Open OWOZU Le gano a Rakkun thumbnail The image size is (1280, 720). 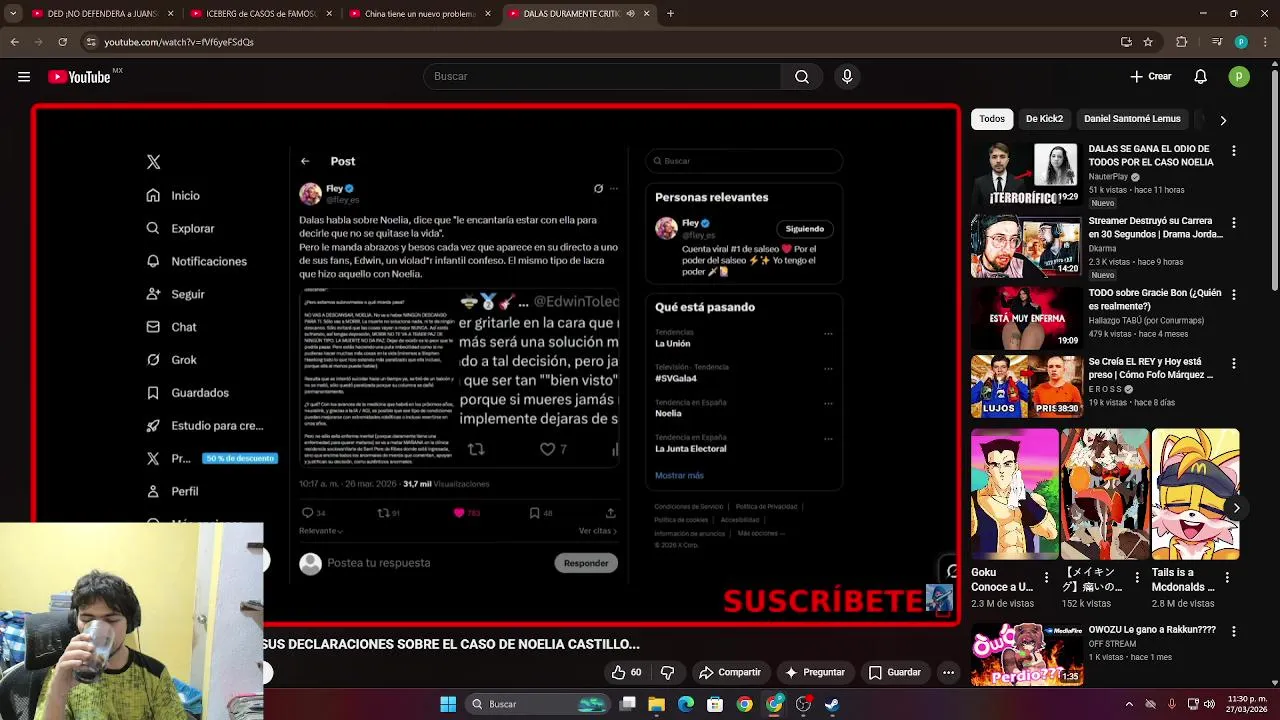1026,655
